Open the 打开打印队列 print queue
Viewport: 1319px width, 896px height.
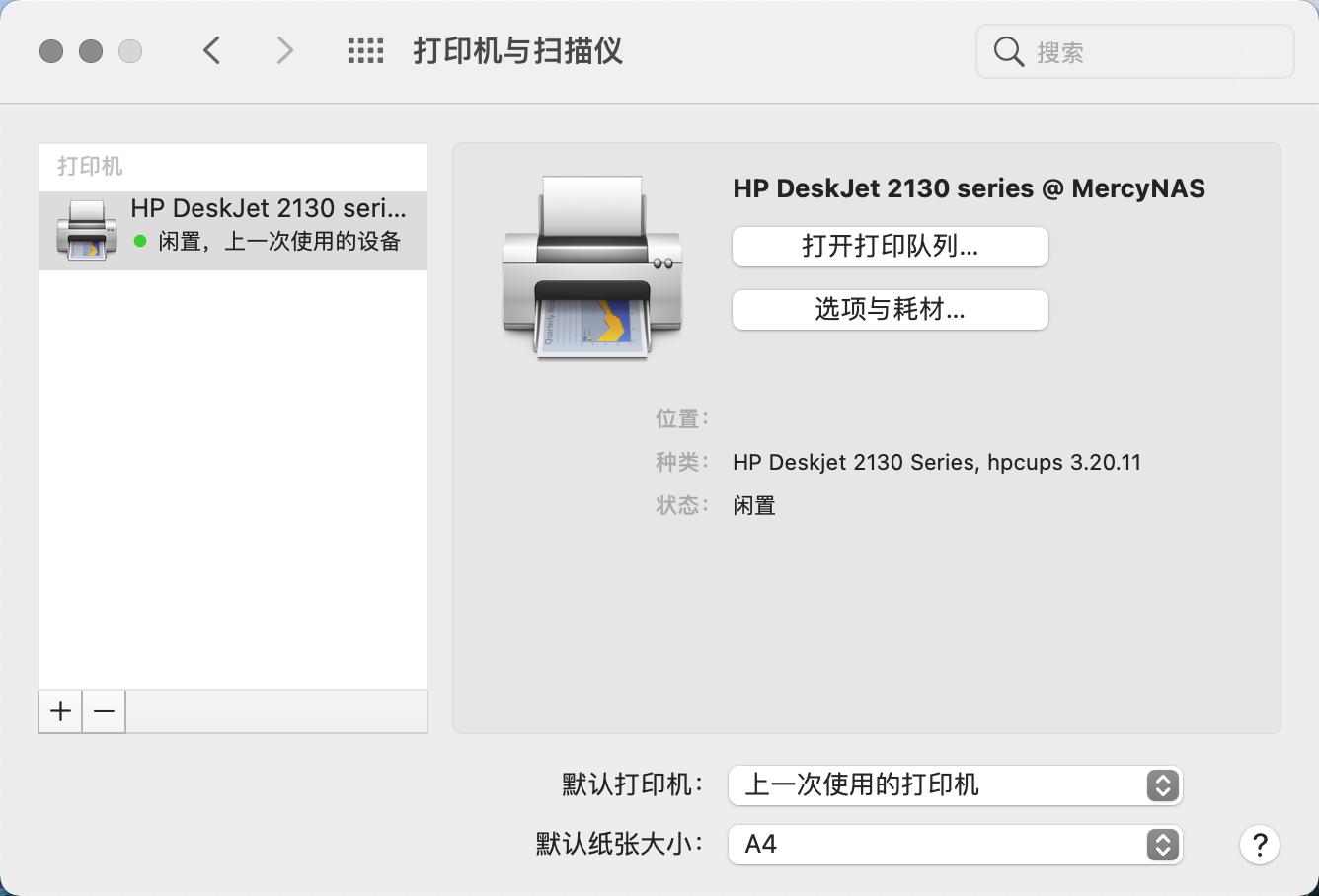point(889,247)
